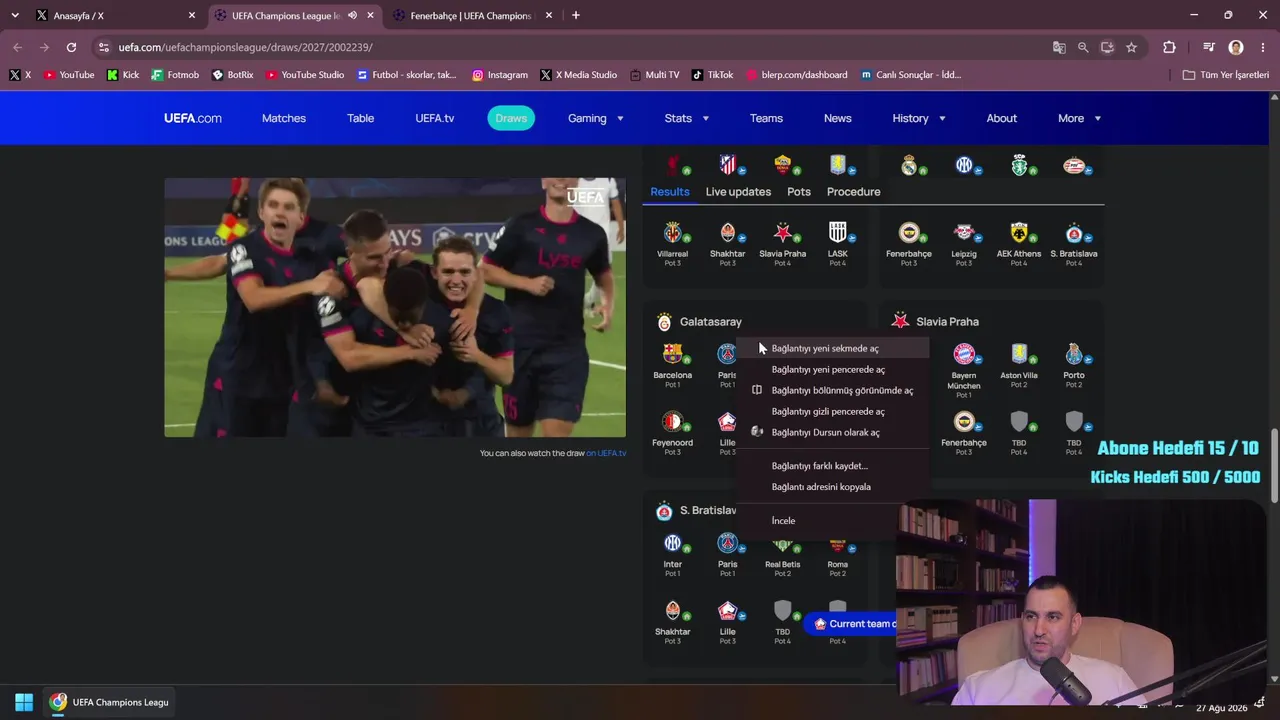
Task: Click the page vertical scrollbar thumb
Action: 1274,466
